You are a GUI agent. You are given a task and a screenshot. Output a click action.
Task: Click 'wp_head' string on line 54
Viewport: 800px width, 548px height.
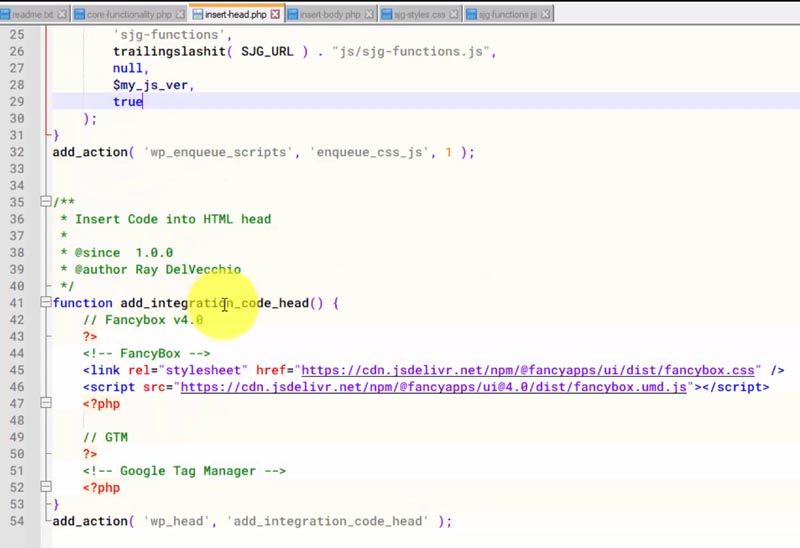pos(177,521)
